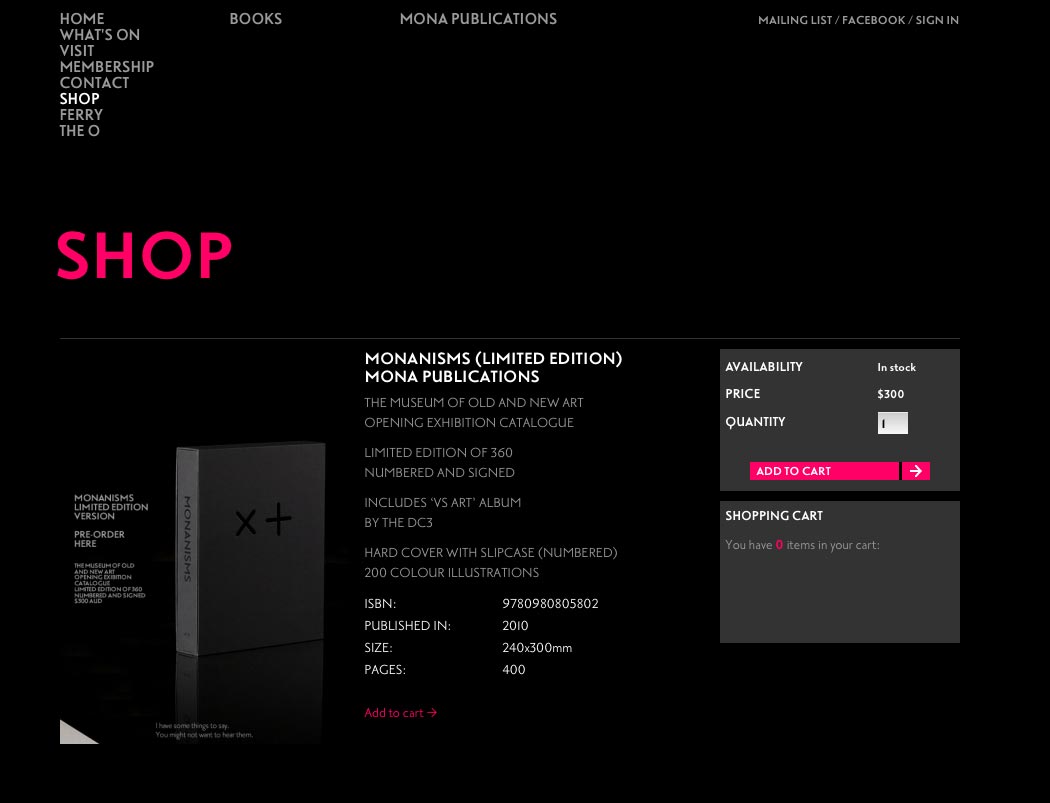Click the pages value 400
The width and height of the screenshot is (1050, 803).
[514, 670]
